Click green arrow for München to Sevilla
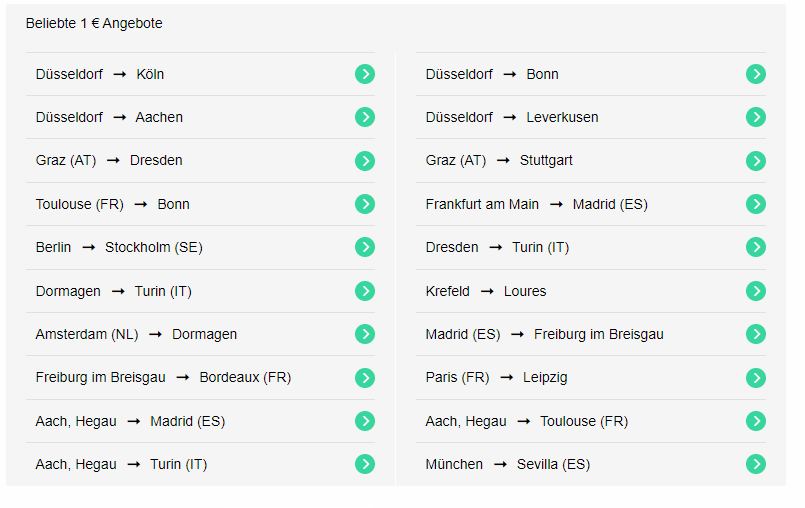Viewport: 805px width, 508px height. pyautogui.click(x=755, y=464)
